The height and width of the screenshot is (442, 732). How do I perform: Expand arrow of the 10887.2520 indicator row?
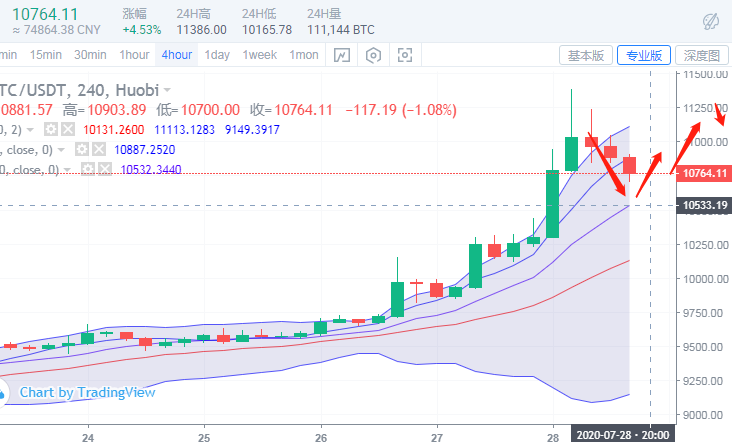[61, 150]
